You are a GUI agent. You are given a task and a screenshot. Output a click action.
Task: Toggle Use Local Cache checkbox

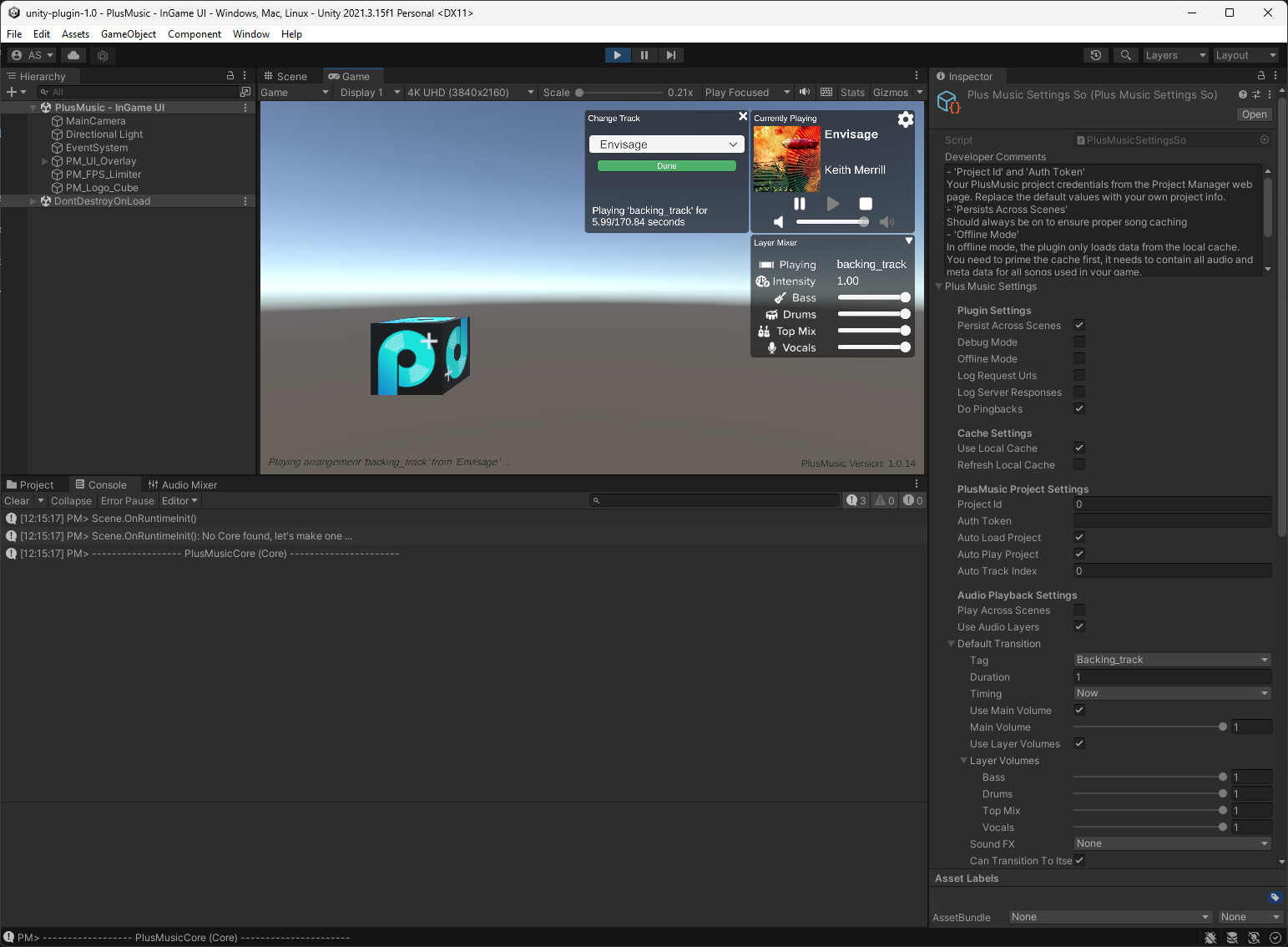click(1079, 448)
